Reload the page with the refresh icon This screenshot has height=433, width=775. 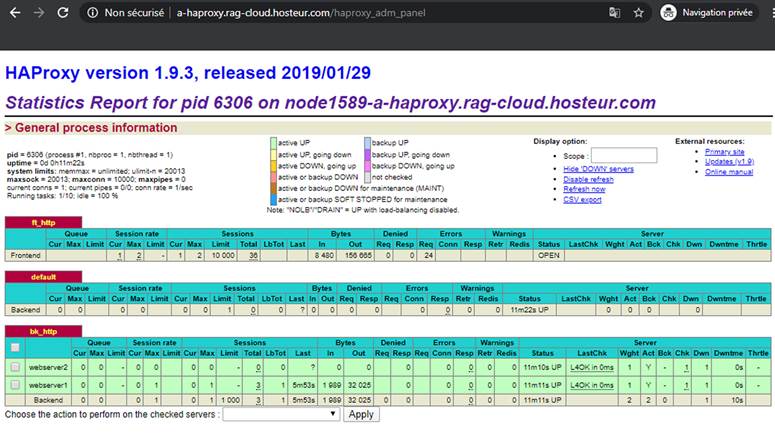pos(63,13)
